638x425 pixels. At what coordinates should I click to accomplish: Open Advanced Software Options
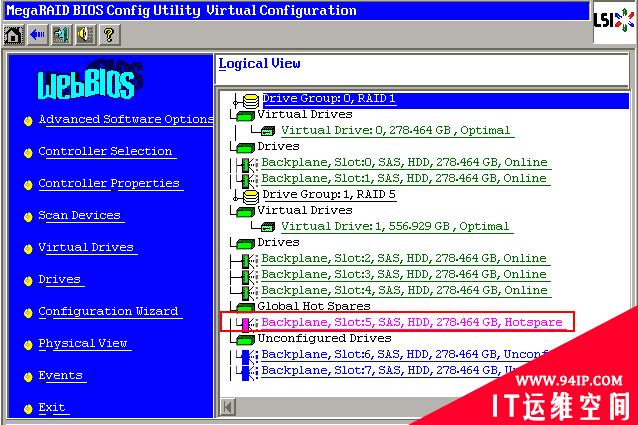point(126,119)
